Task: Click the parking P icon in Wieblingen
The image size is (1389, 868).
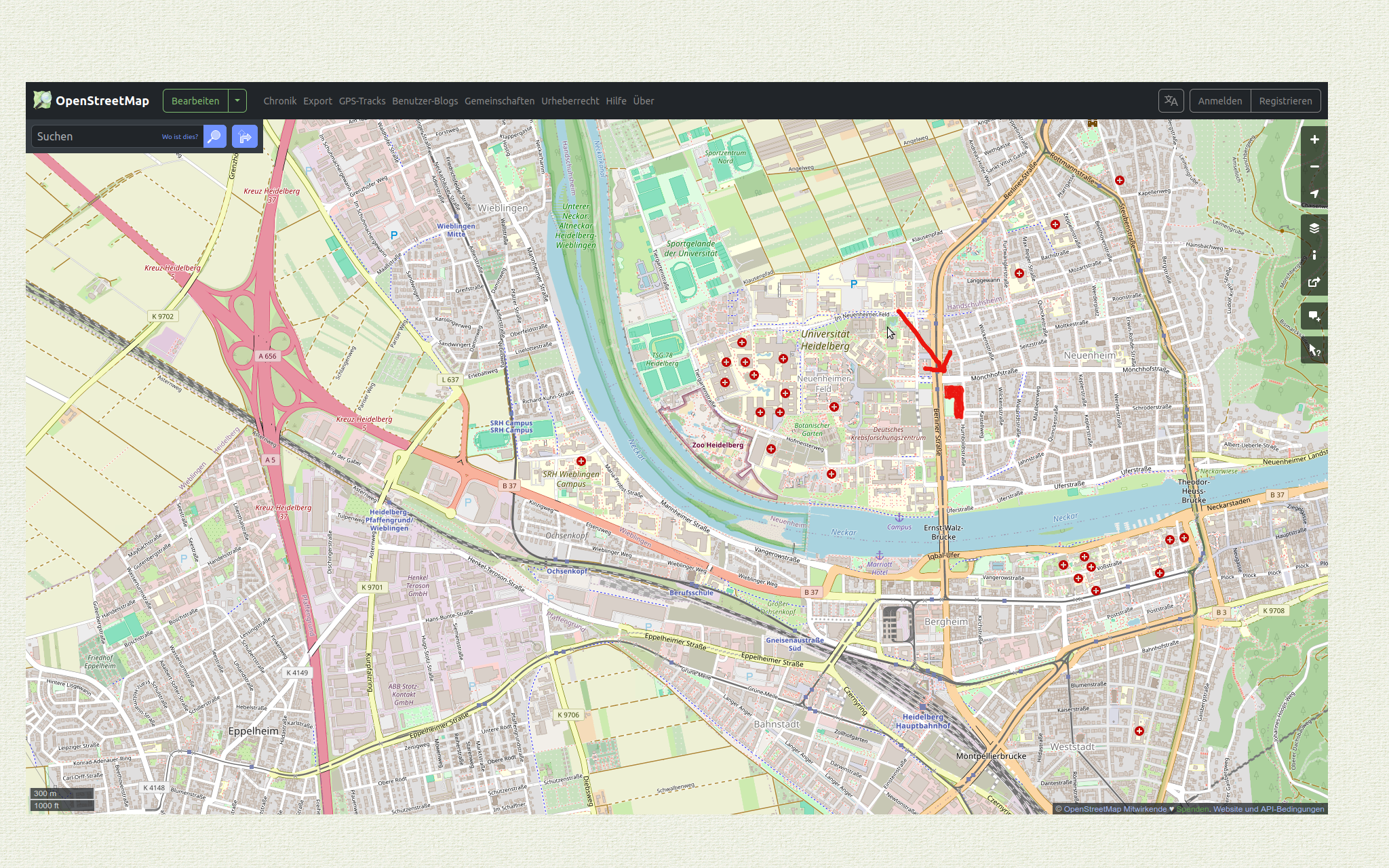Action: click(x=394, y=235)
